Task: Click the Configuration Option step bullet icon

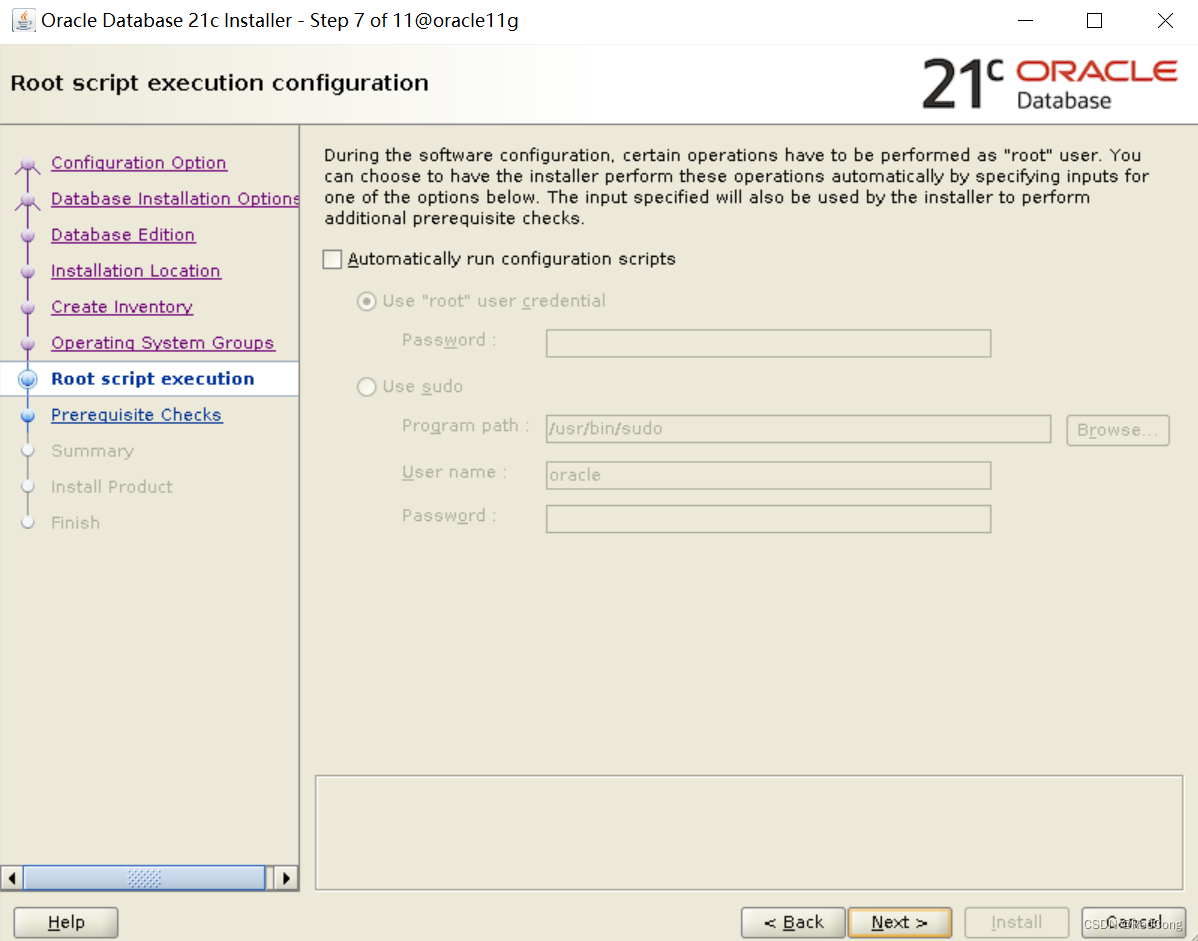Action: [28, 164]
